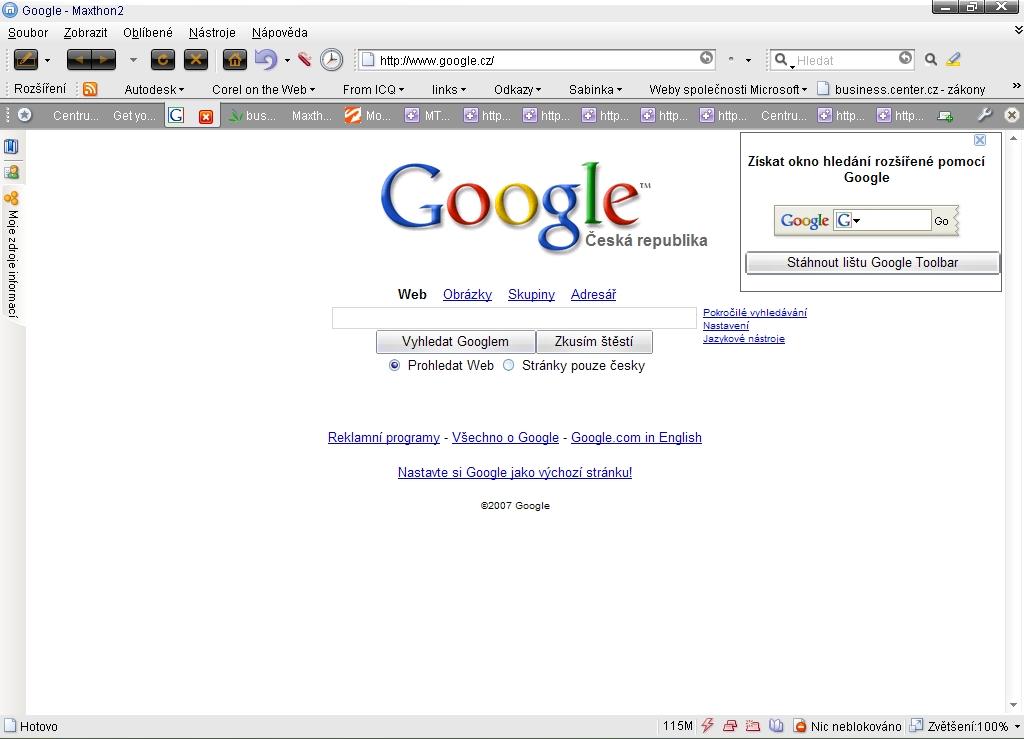Open the address bar dropdown arrow
The width and height of the screenshot is (1024, 739).
[748, 61]
